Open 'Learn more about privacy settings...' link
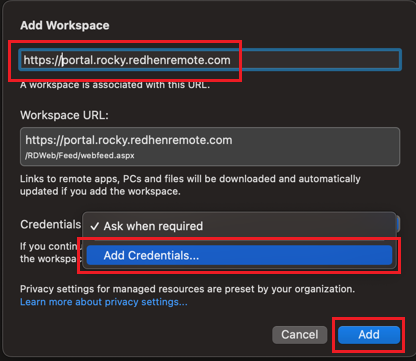416x361 pixels. 104,302
